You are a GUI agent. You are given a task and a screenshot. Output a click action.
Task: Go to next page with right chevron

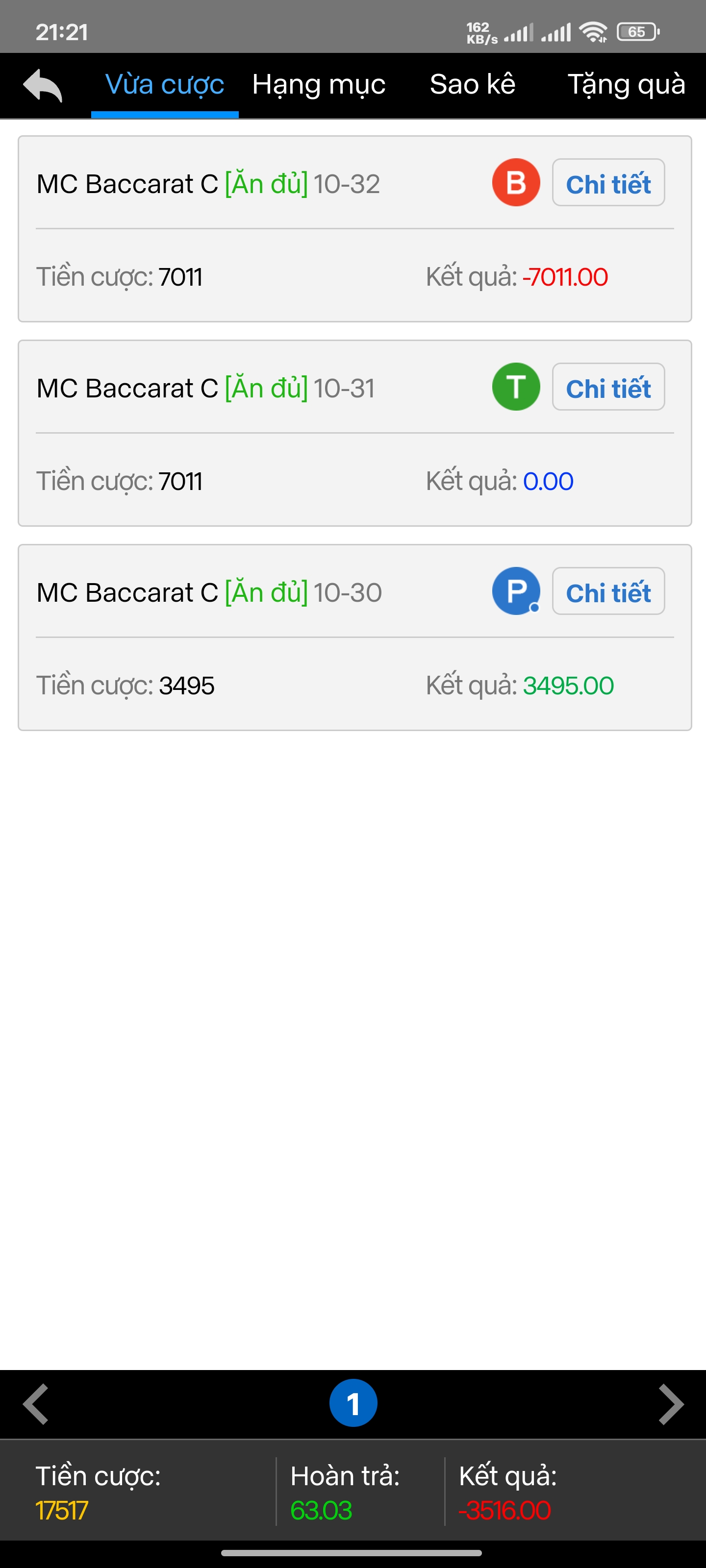(x=671, y=1404)
